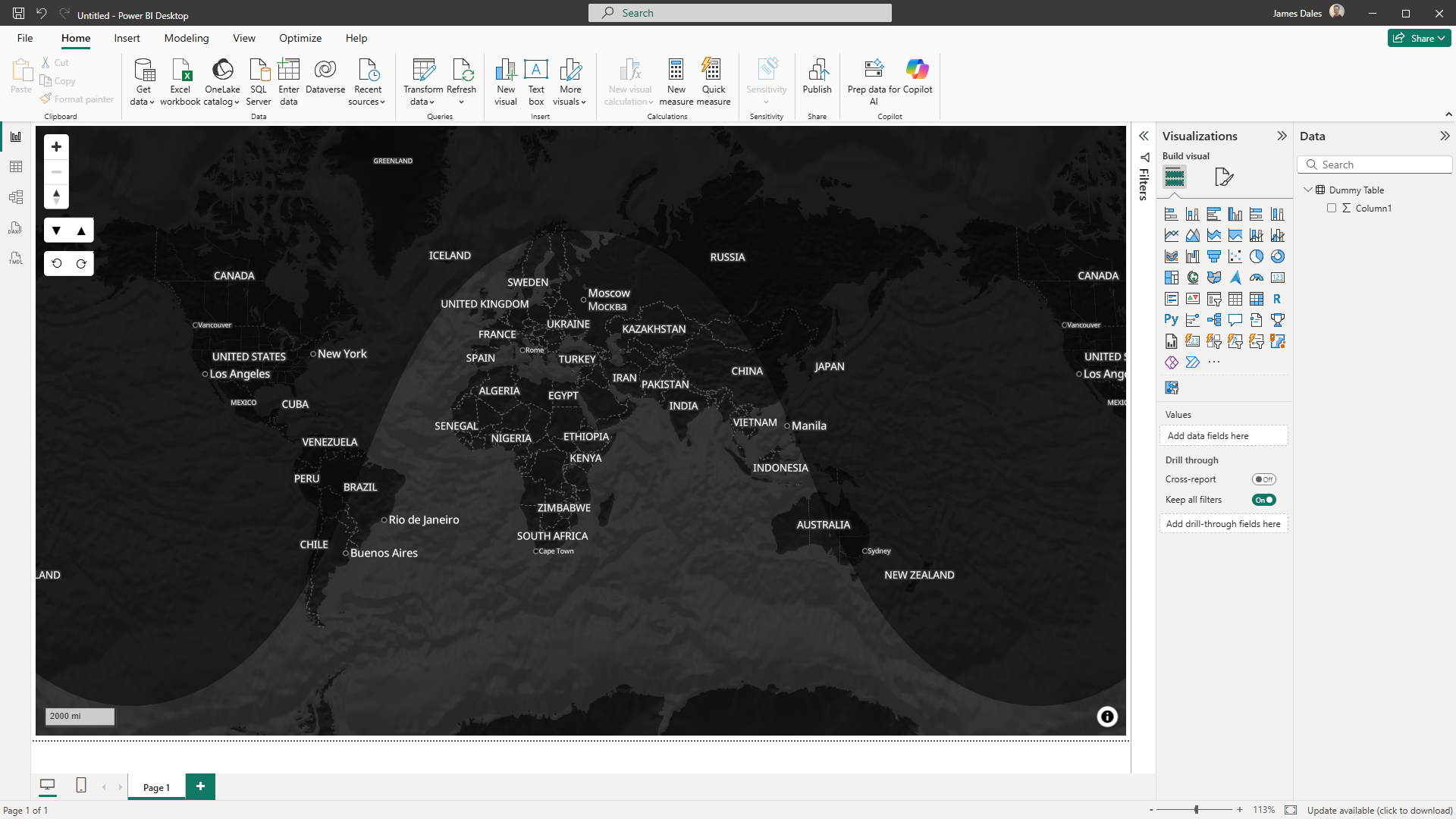Collapse the Visualizations pane

pyautogui.click(x=1282, y=136)
